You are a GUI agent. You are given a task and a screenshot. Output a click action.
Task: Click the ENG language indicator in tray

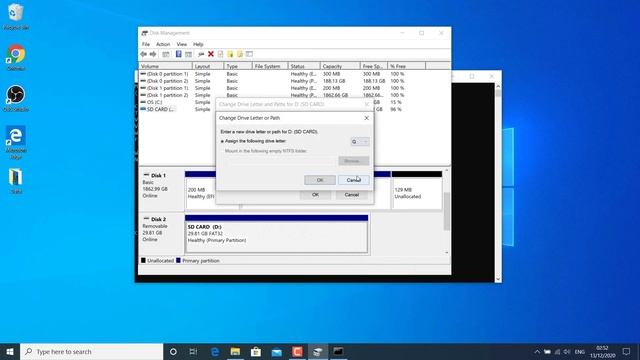580,351
